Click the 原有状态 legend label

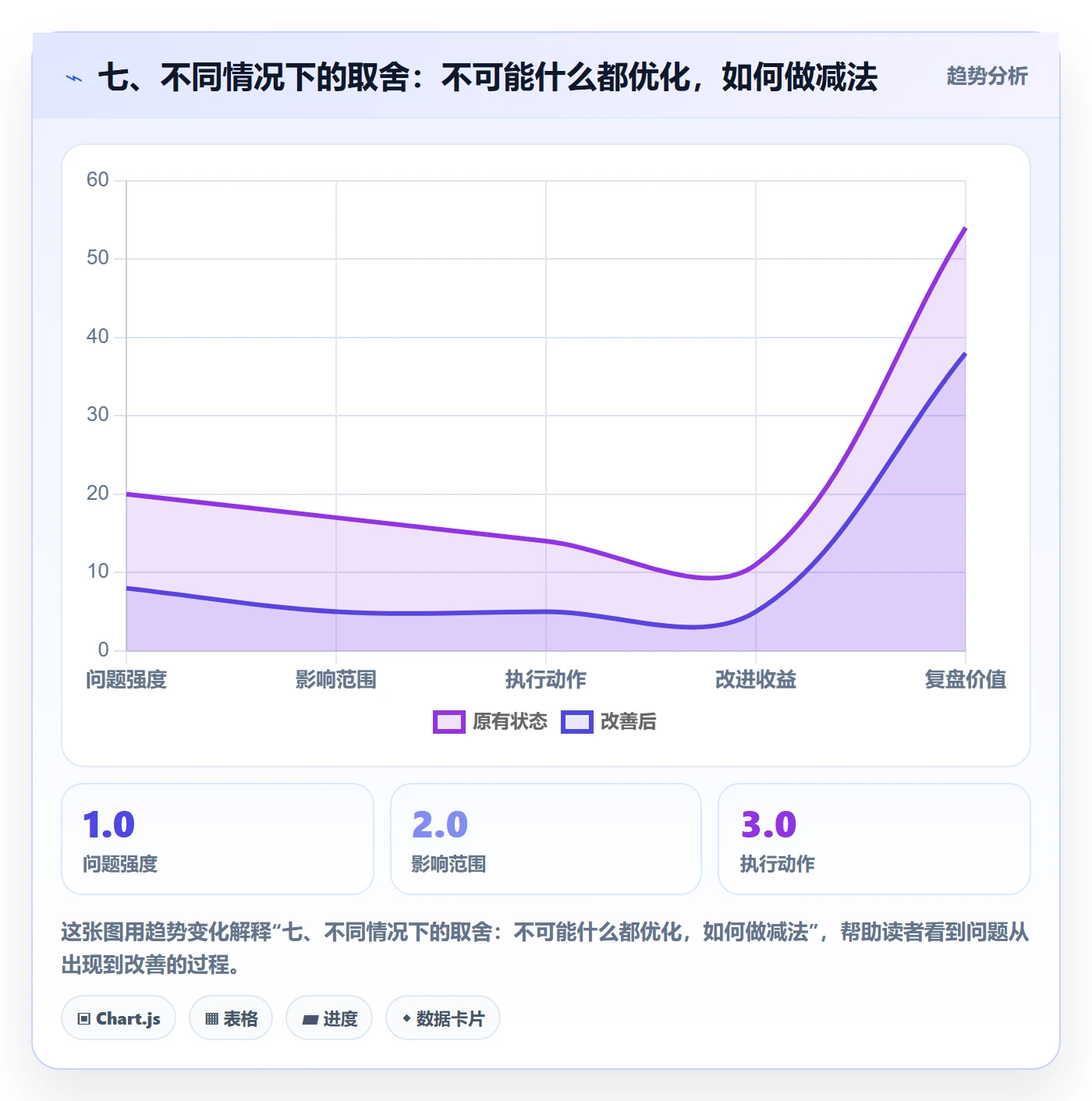click(x=509, y=721)
